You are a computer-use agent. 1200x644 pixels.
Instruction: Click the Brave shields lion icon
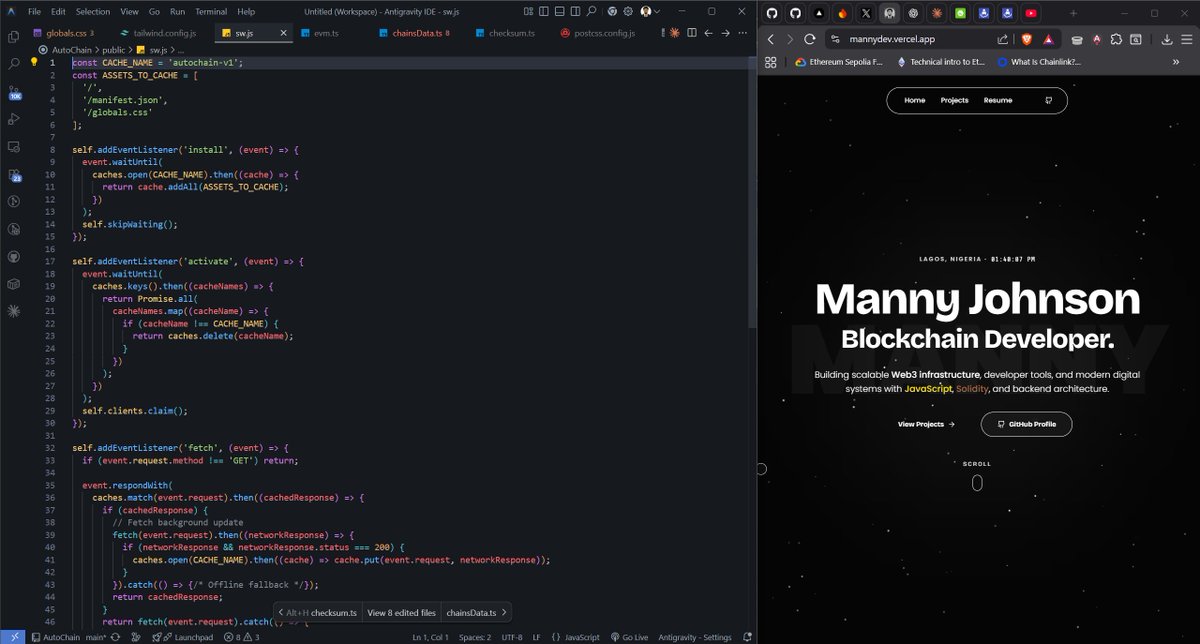pos(1028,39)
